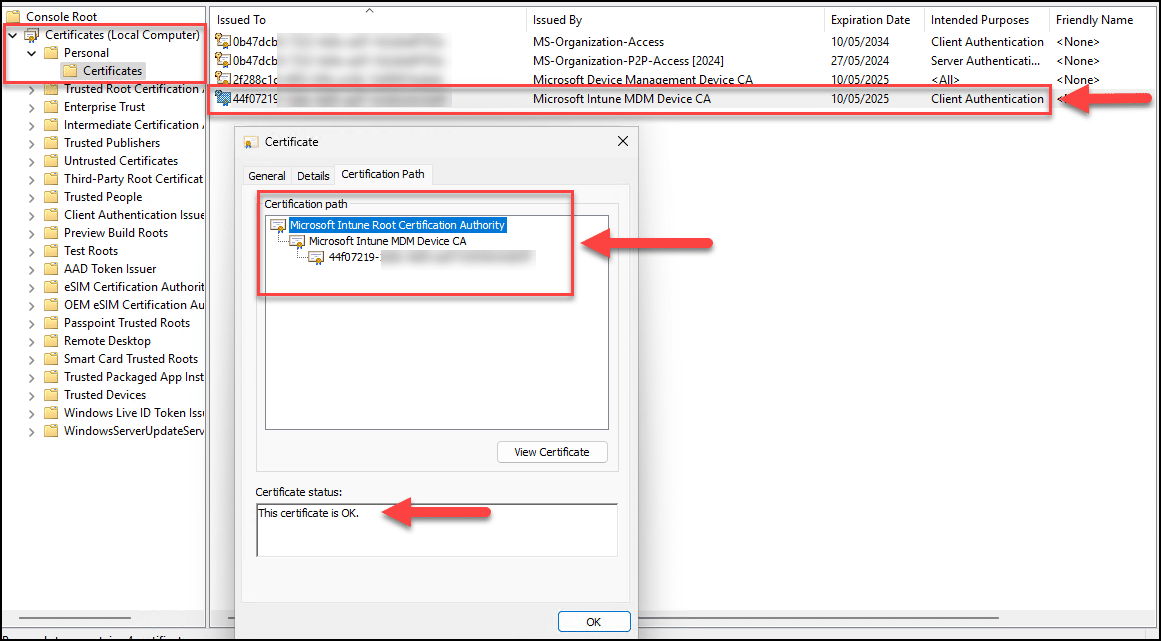The width and height of the screenshot is (1161, 641).
Task: Click the 44f07219 leaf certificate path icon
Action: tap(316, 258)
